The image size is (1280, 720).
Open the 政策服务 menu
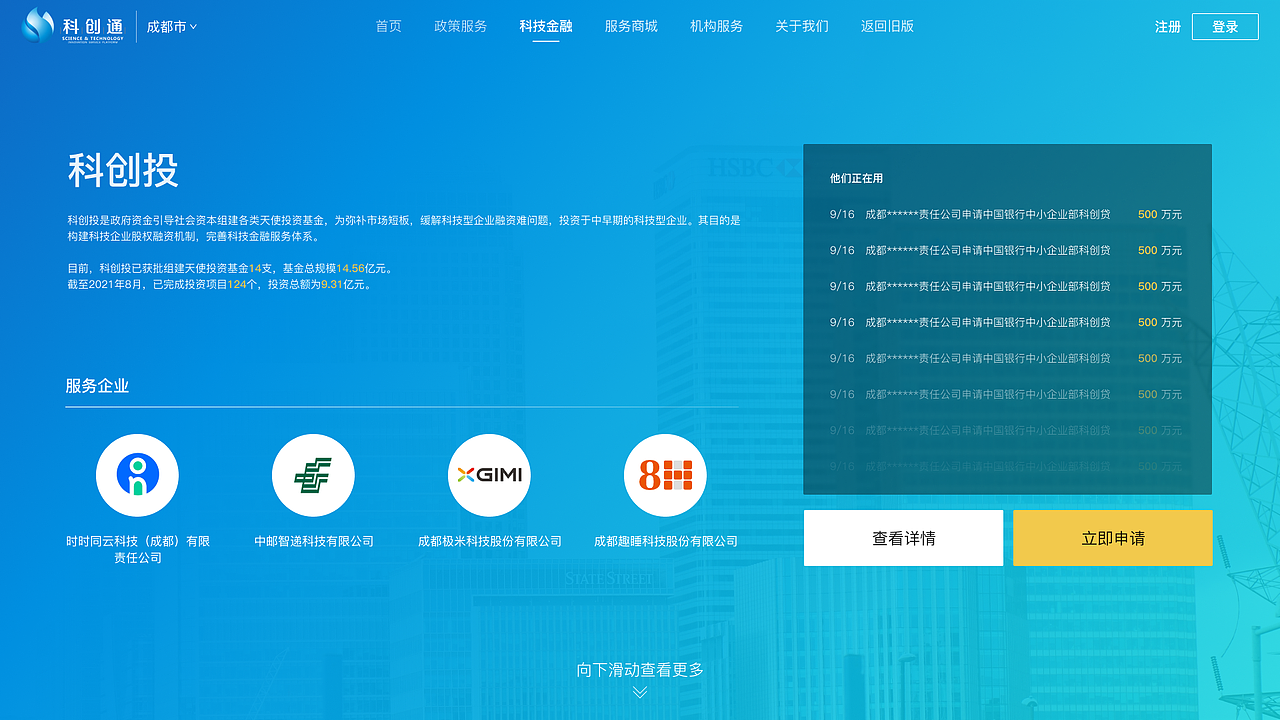(x=460, y=26)
